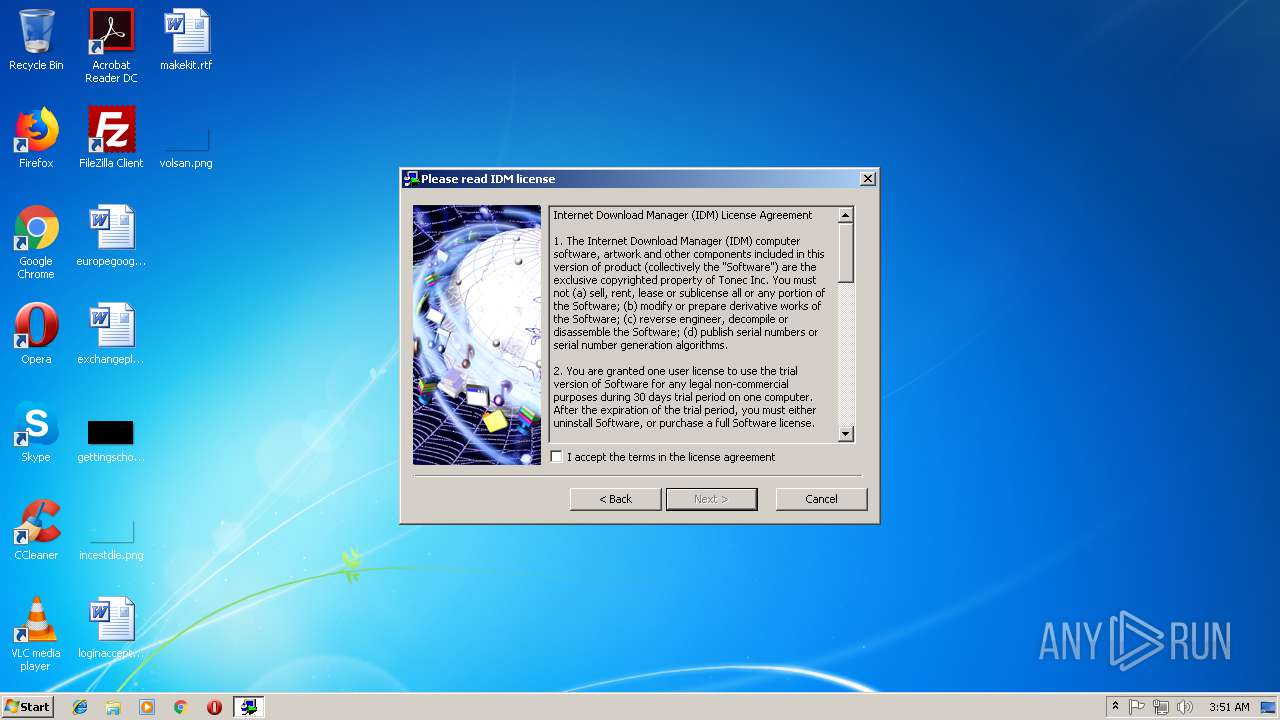
Task: Open Chrome from the taskbar
Action: (x=180, y=707)
